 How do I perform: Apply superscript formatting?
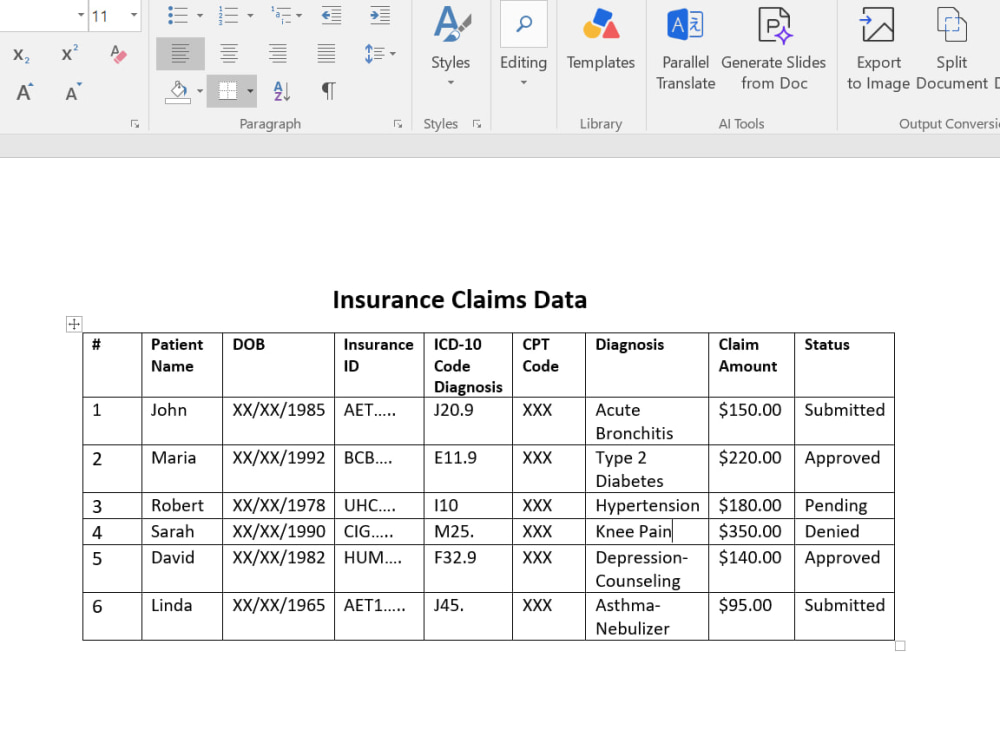(70, 54)
